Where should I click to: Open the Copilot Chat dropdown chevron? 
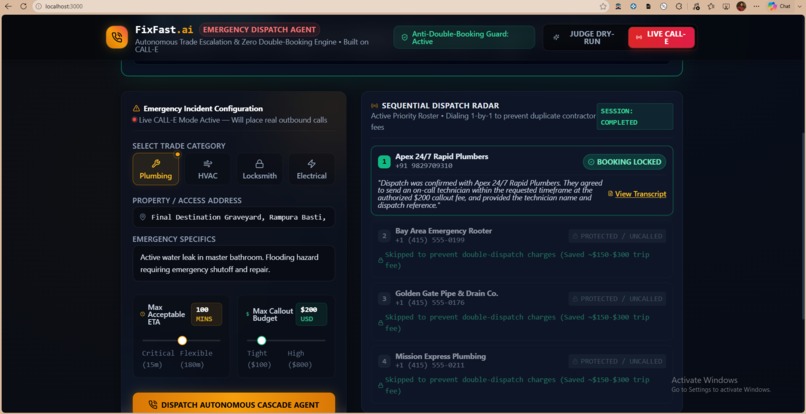799,6
